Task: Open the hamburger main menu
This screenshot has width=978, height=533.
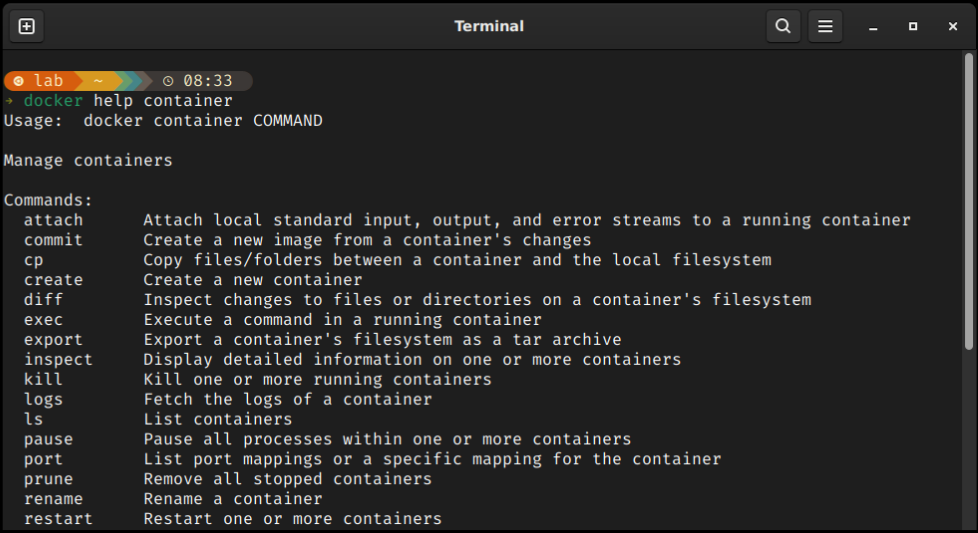Action: (825, 26)
